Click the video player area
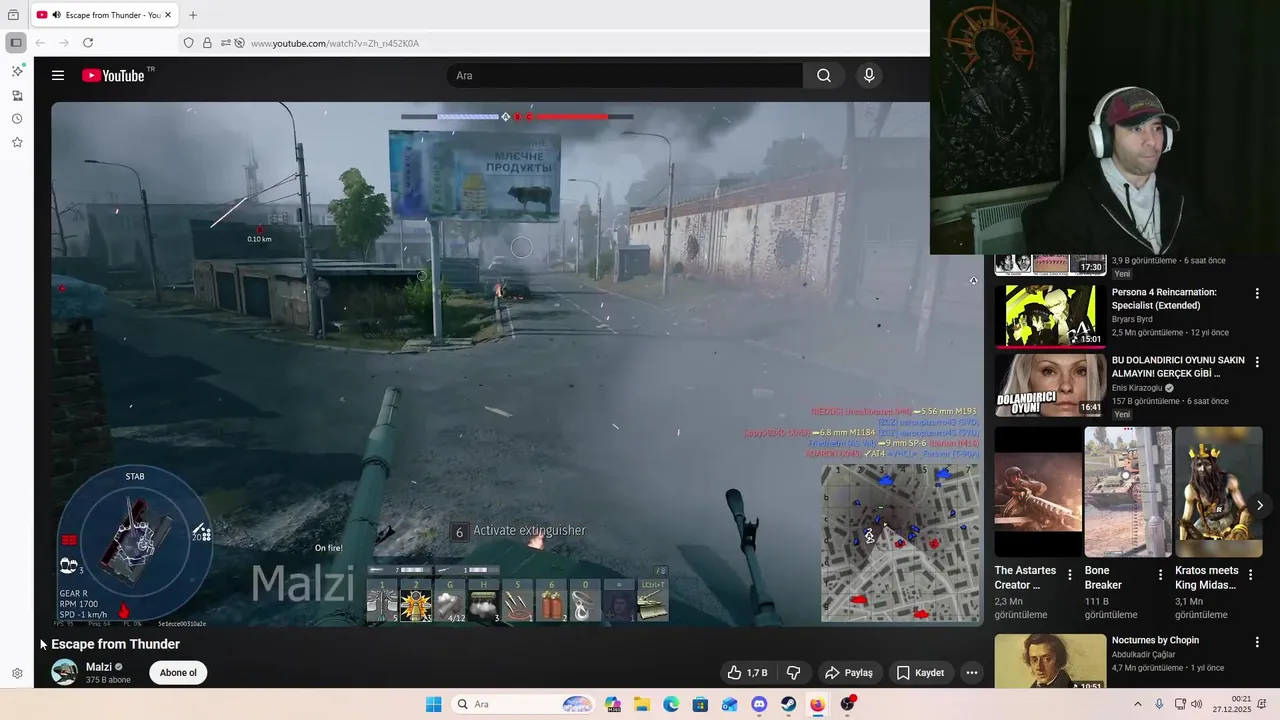 pos(517,363)
